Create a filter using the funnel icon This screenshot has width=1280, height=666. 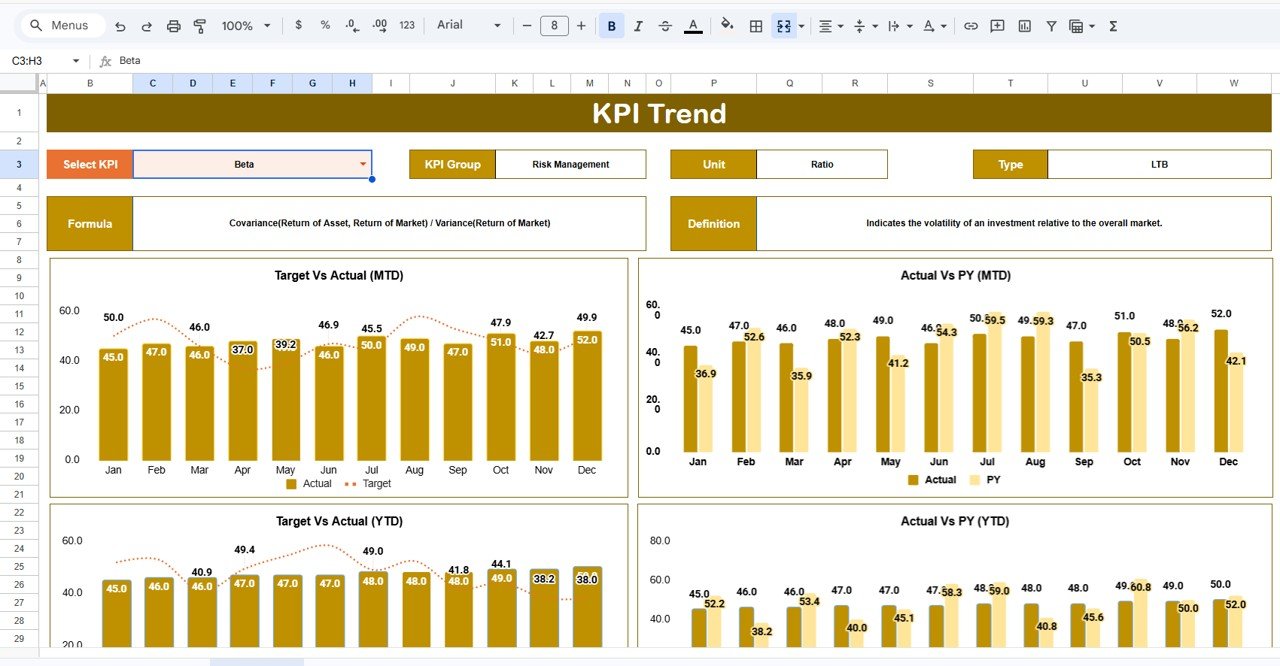1051,25
